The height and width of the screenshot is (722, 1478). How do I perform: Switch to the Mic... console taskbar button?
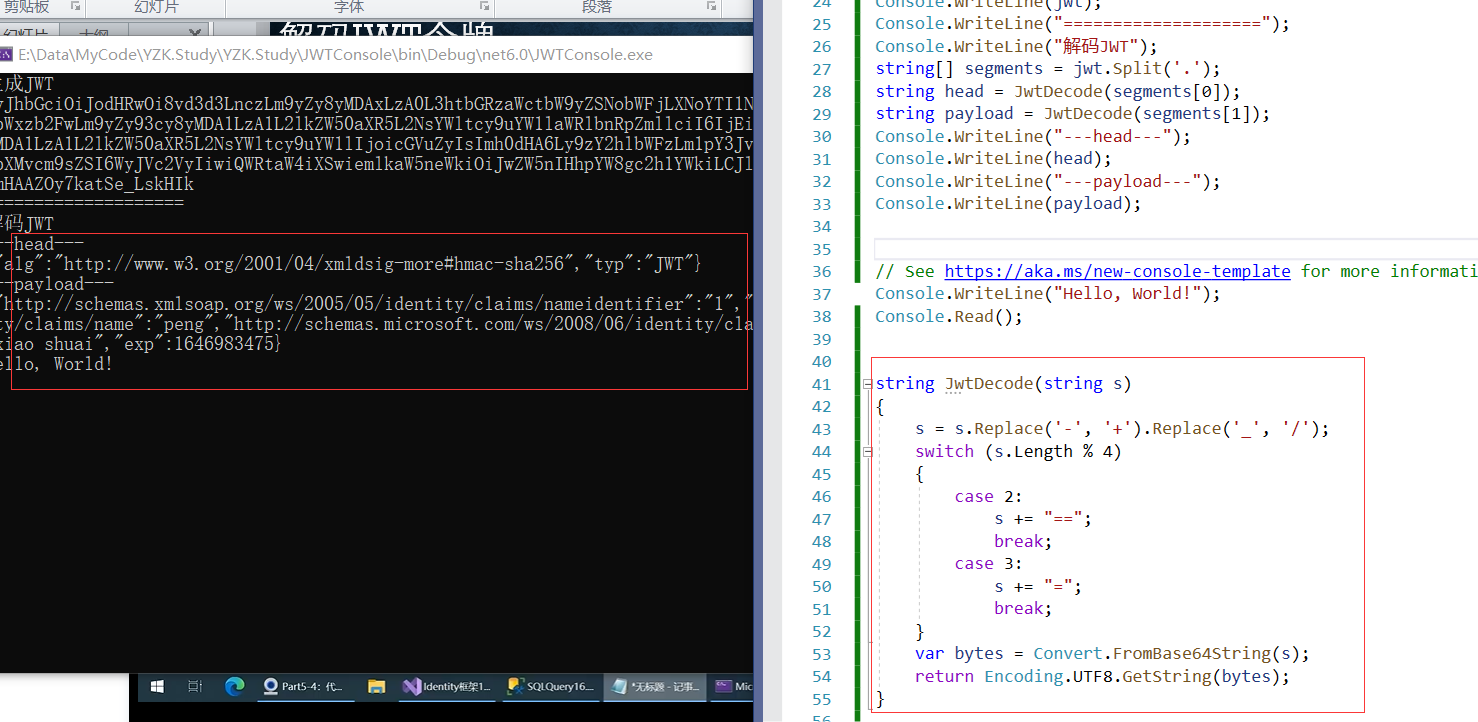point(732,687)
